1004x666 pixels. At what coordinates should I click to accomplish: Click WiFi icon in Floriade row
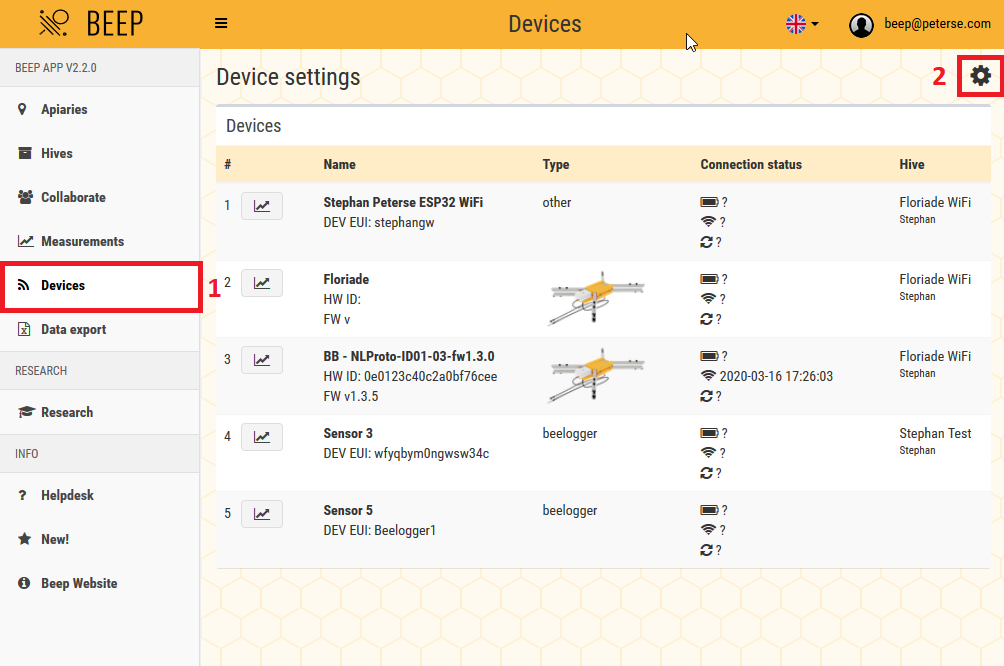(708, 298)
